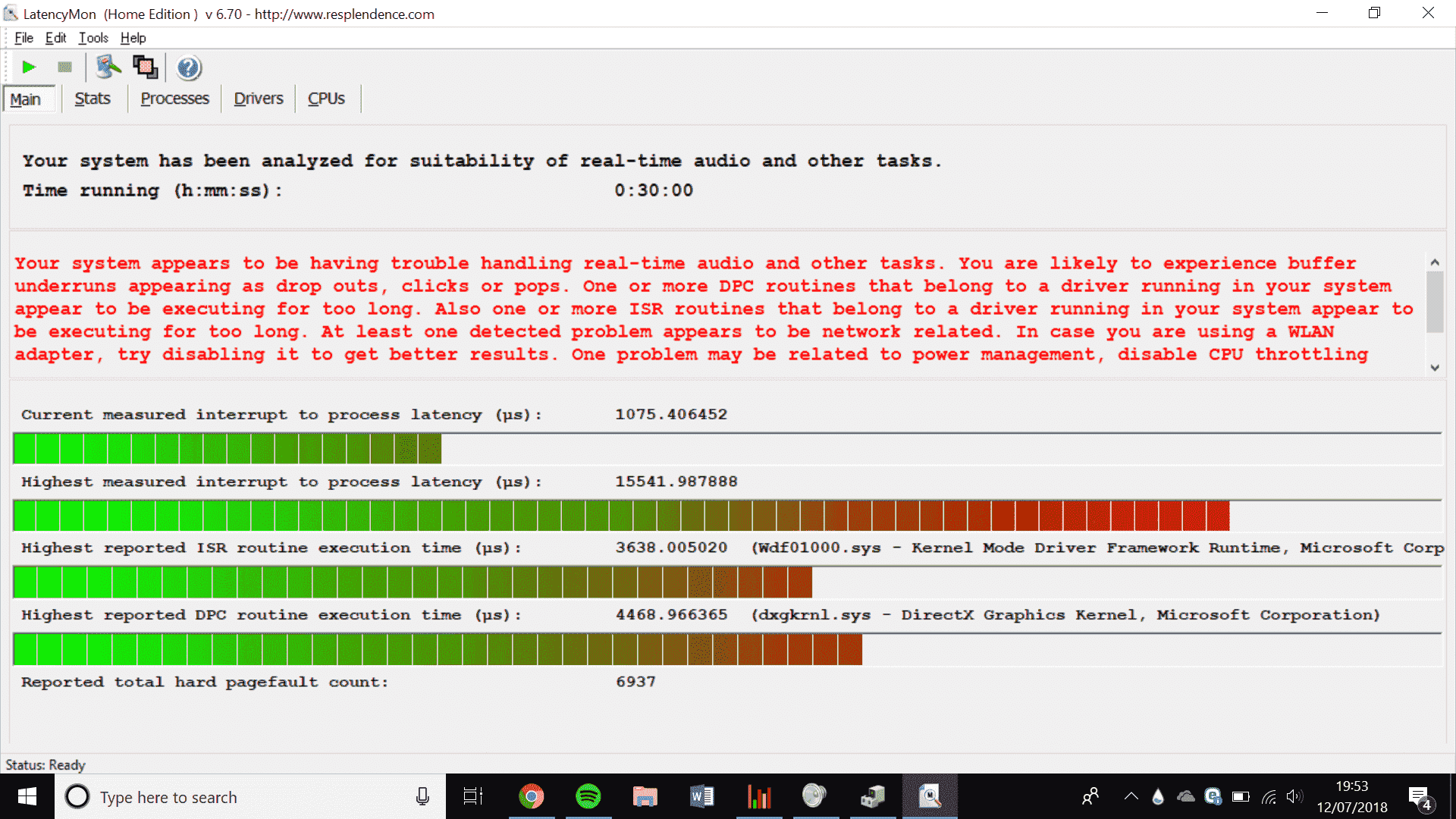Switch to the Processes tab
This screenshot has width=1456, height=819.
pyautogui.click(x=174, y=99)
